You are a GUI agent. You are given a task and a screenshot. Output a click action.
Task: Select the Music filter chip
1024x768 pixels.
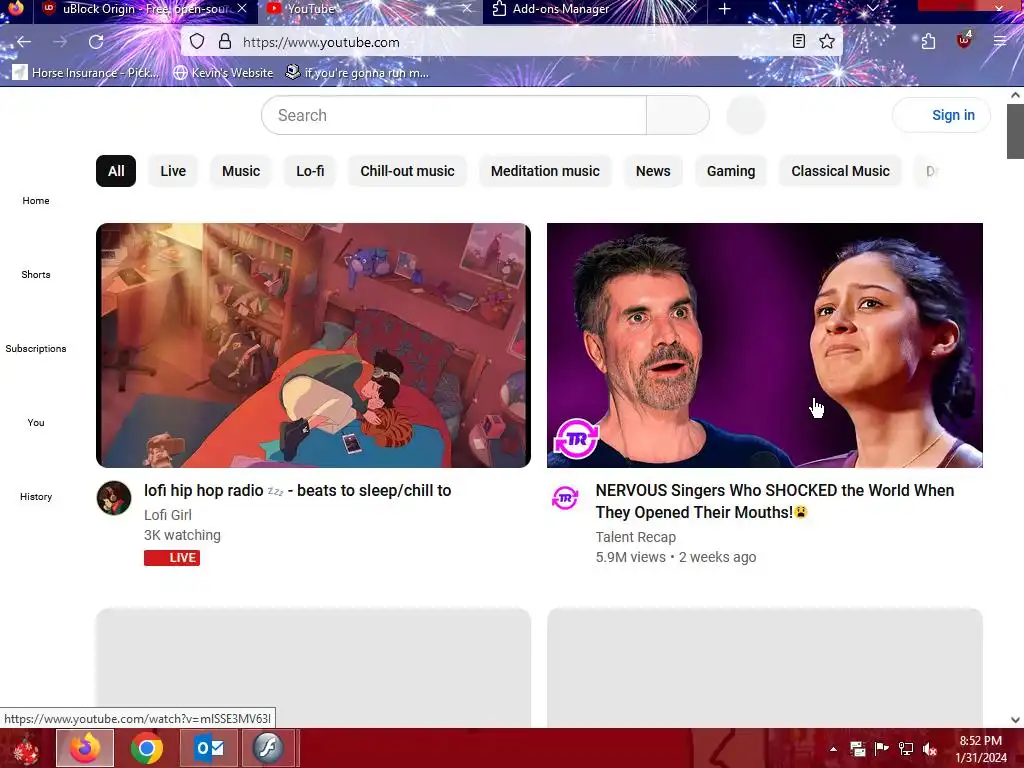[x=241, y=171]
